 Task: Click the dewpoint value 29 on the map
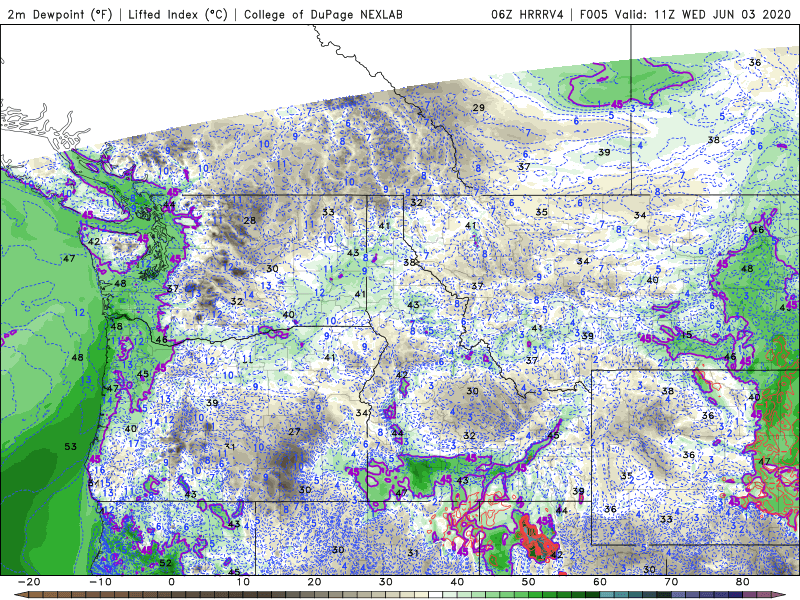click(x=478, y=108)
